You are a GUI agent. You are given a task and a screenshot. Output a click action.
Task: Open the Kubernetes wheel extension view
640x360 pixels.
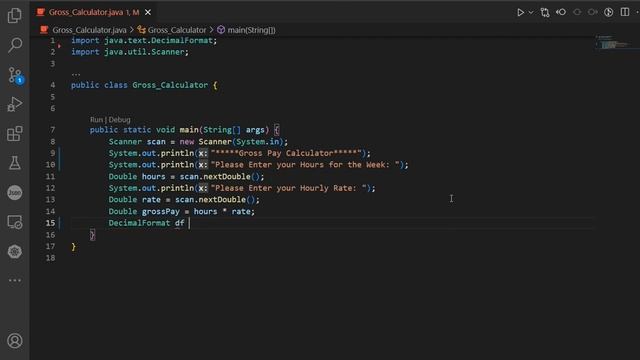15,251
